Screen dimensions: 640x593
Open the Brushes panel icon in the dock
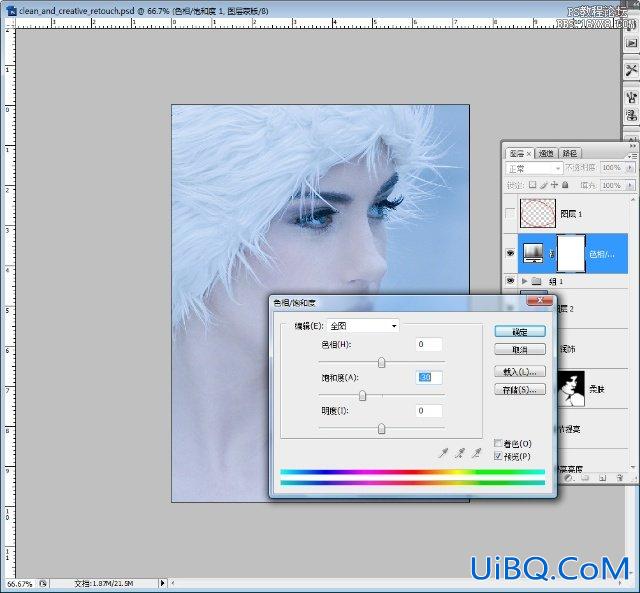631,97
